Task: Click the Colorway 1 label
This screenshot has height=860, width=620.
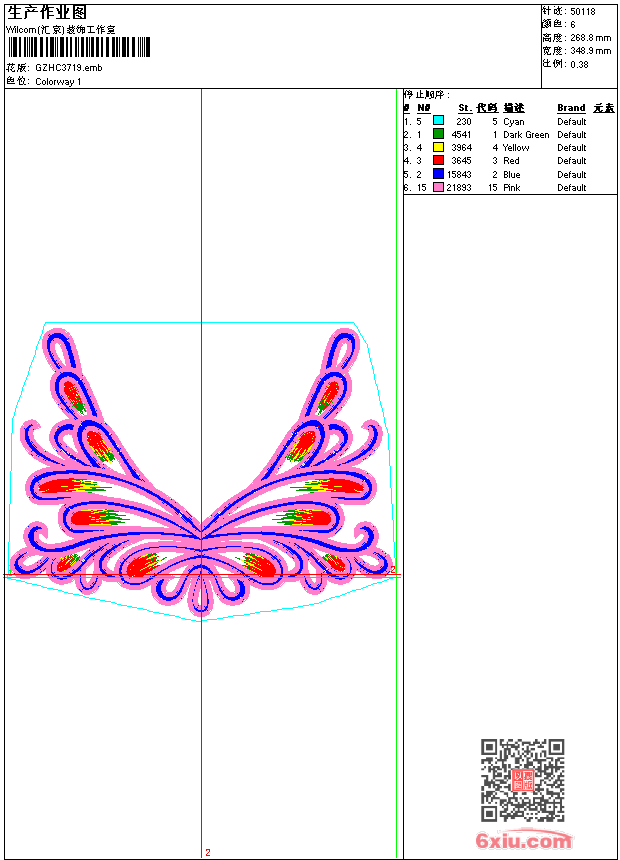Action: pos(58,82)
